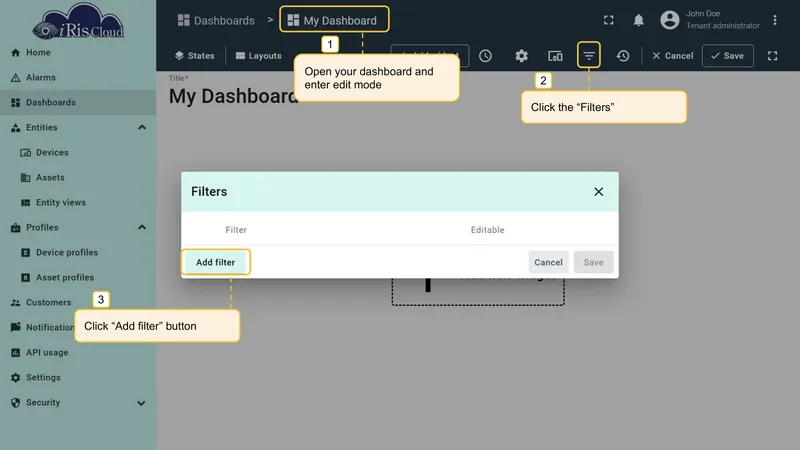The height and width of the screenshot is (450, 800).
Task: Click the John Doe user avatar
Action: pos(670,20)
